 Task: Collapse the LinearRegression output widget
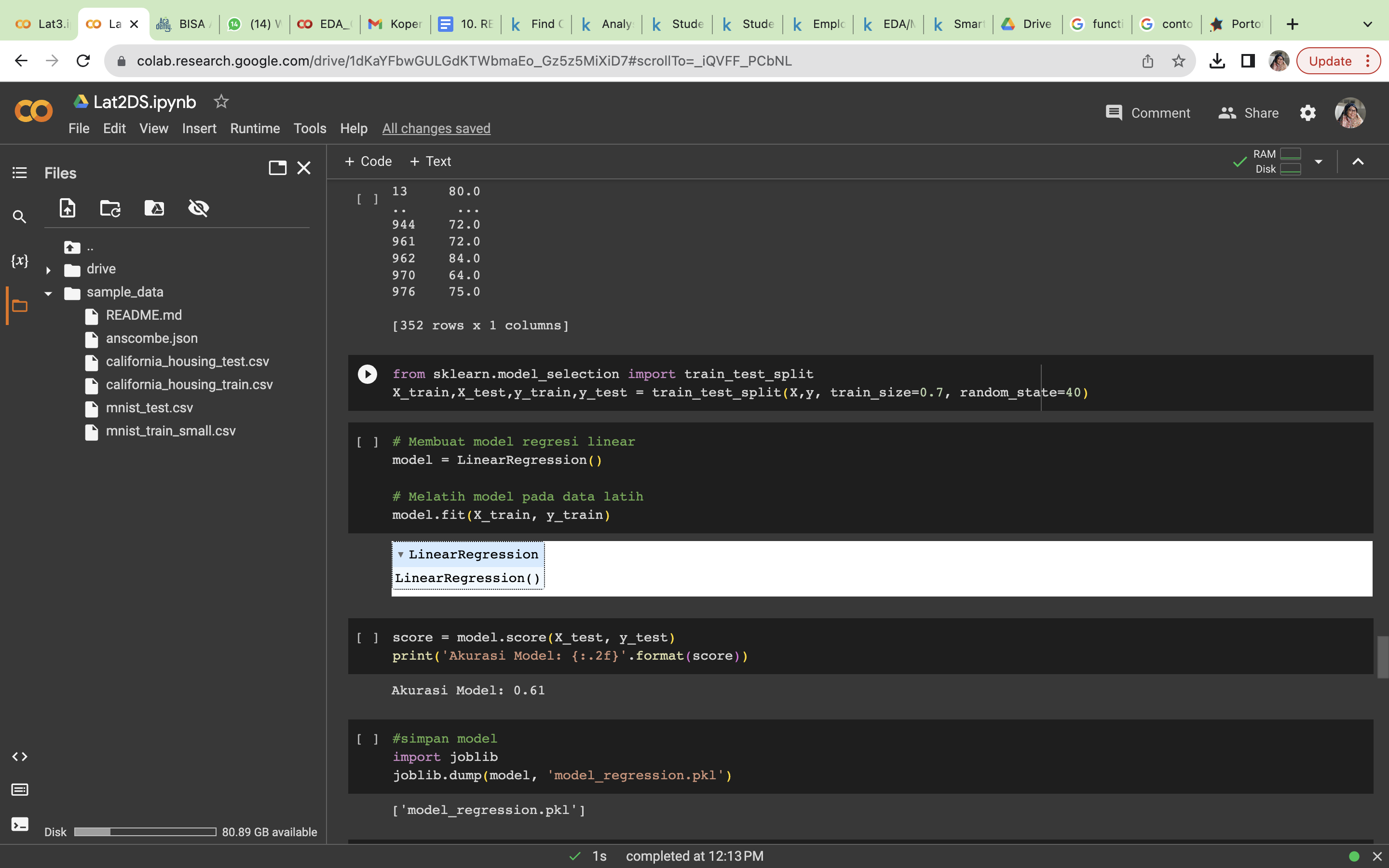coord(401,554)
